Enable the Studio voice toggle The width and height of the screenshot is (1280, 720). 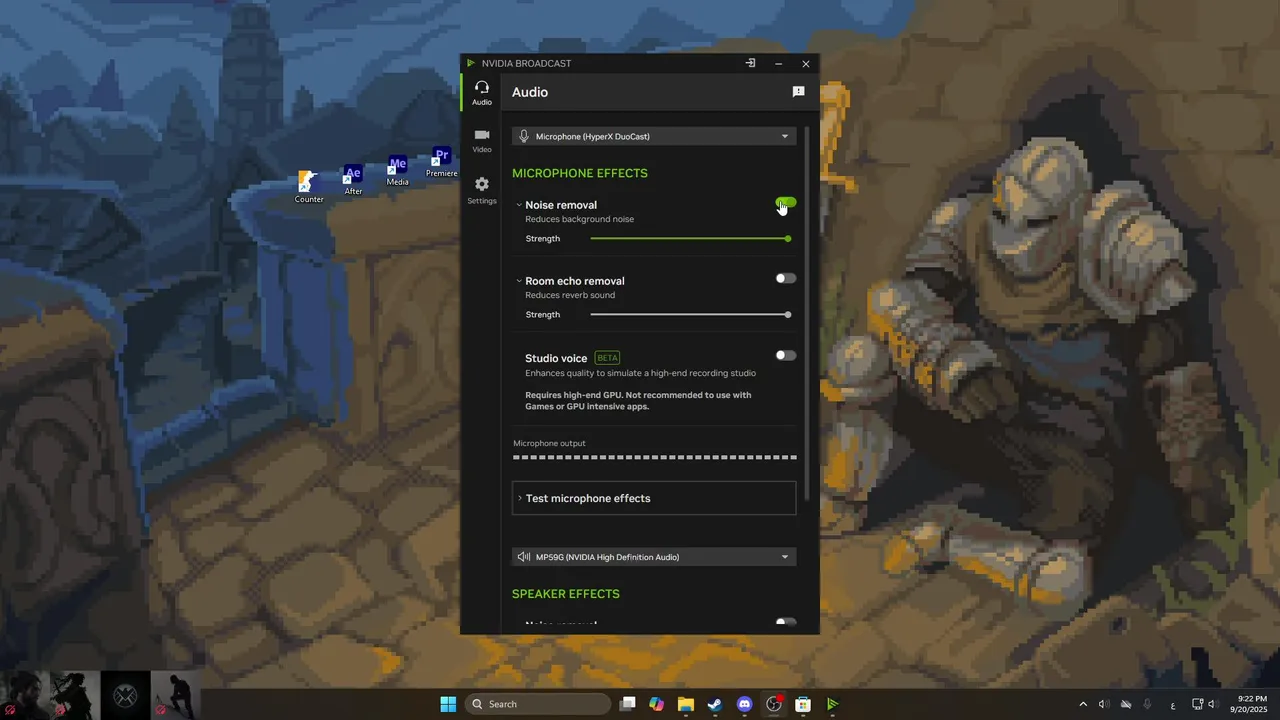click(786, 355)
